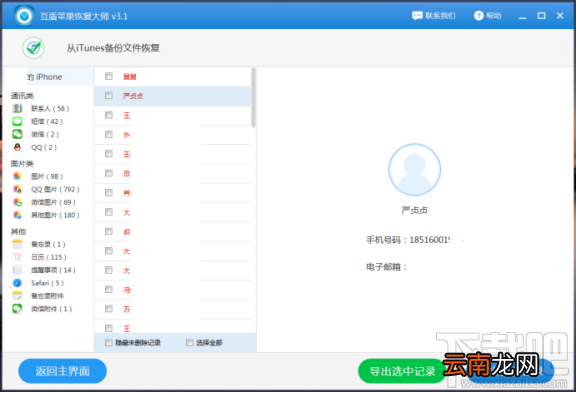Open the 图片 (98) photos icon
This screenshot has height=393, width=576.
tap(17, 176)
